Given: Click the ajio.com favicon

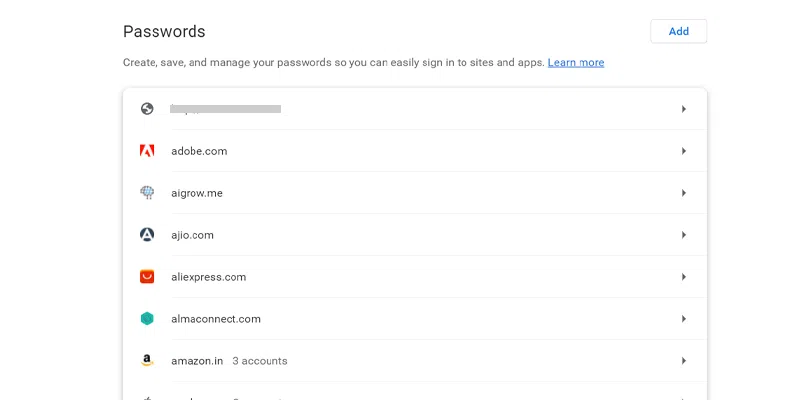Looking at the screenshot, I should point(147,235).
